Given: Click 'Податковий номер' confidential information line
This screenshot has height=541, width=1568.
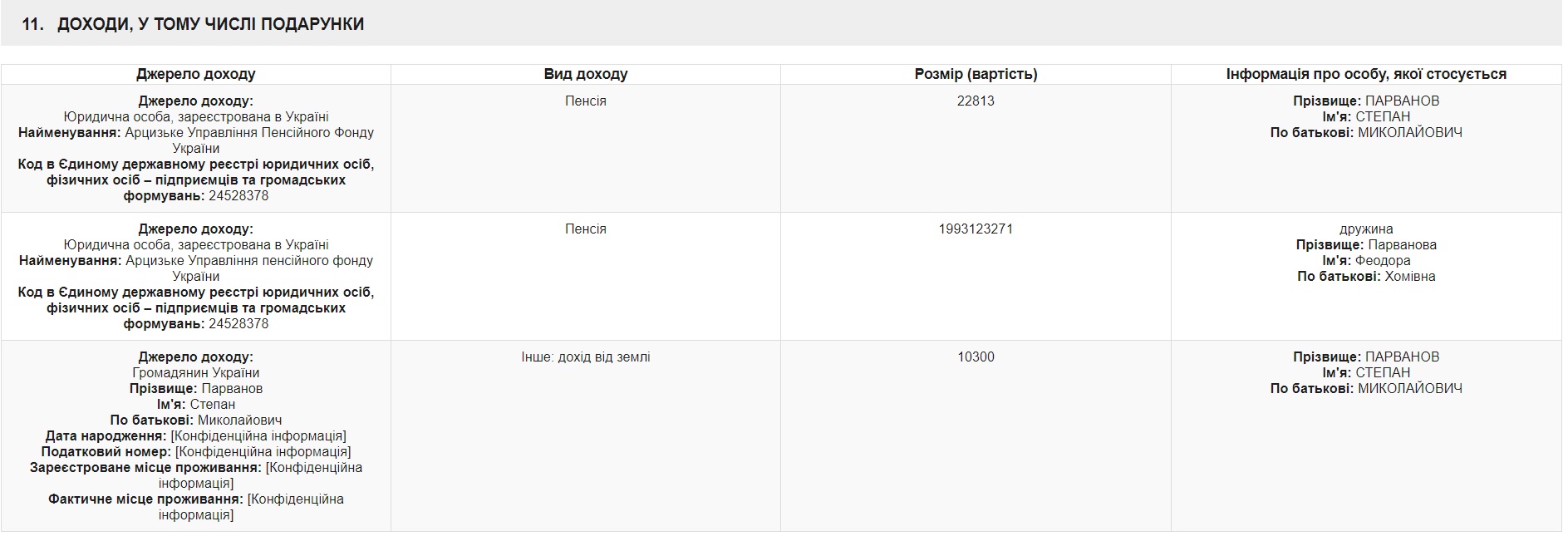Looking at the screenshot, I should tap(196, 451).
